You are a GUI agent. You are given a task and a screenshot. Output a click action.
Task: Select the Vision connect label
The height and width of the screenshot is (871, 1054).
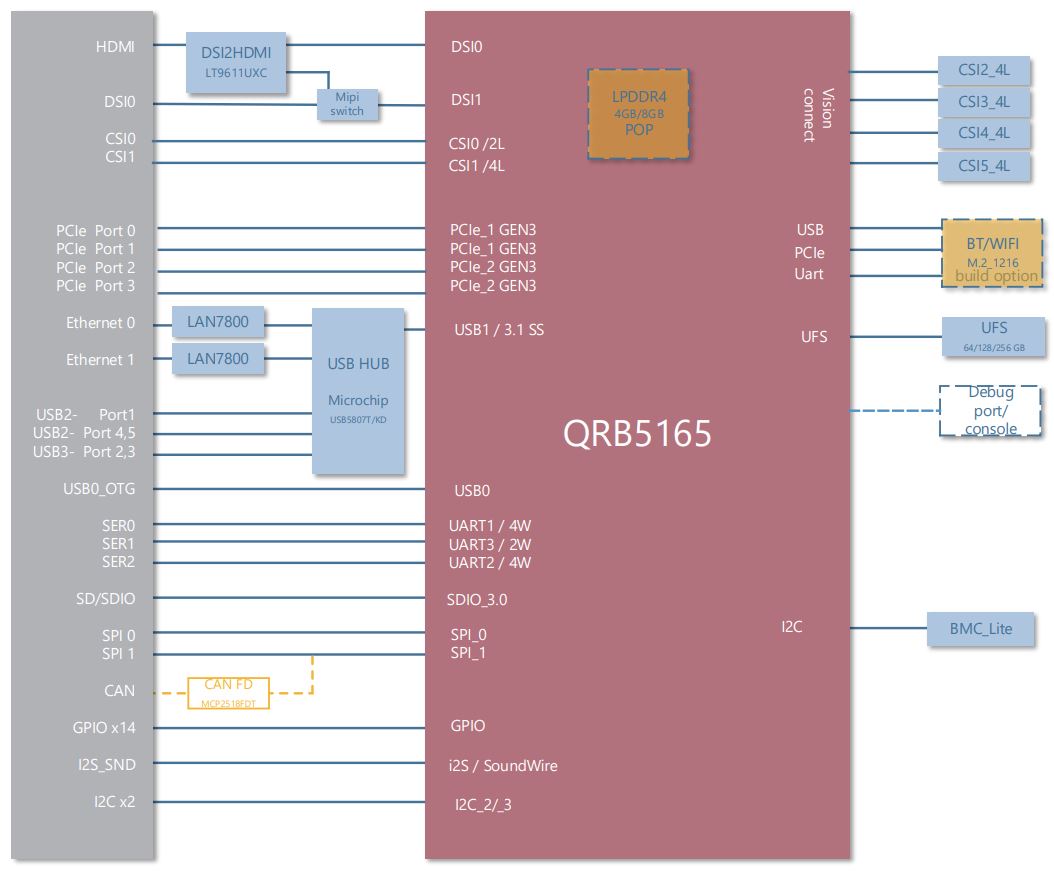[818, 115]
